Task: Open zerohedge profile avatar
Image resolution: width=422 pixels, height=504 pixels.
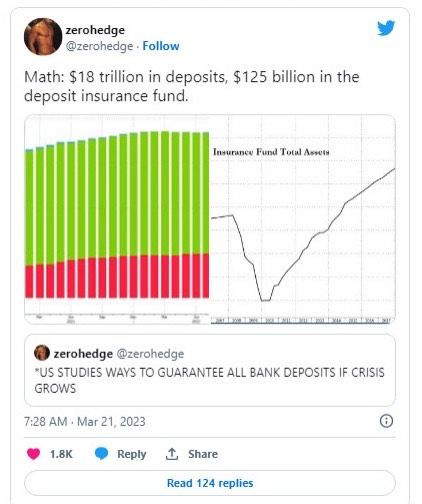Action: click(x=43, y=36)
